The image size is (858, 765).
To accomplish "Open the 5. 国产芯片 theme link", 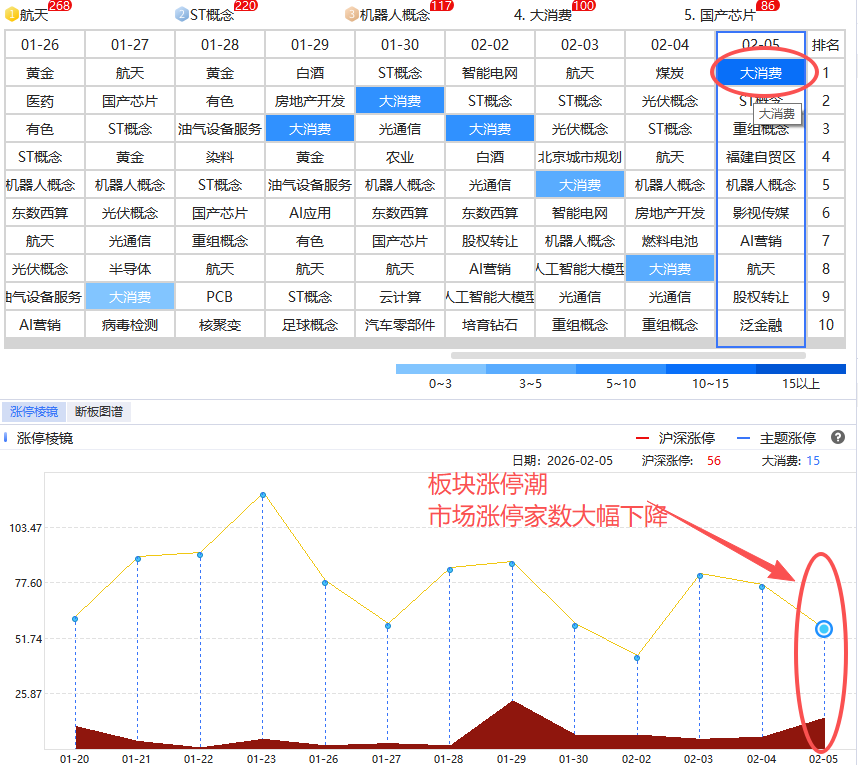I will tap(718, 16).
